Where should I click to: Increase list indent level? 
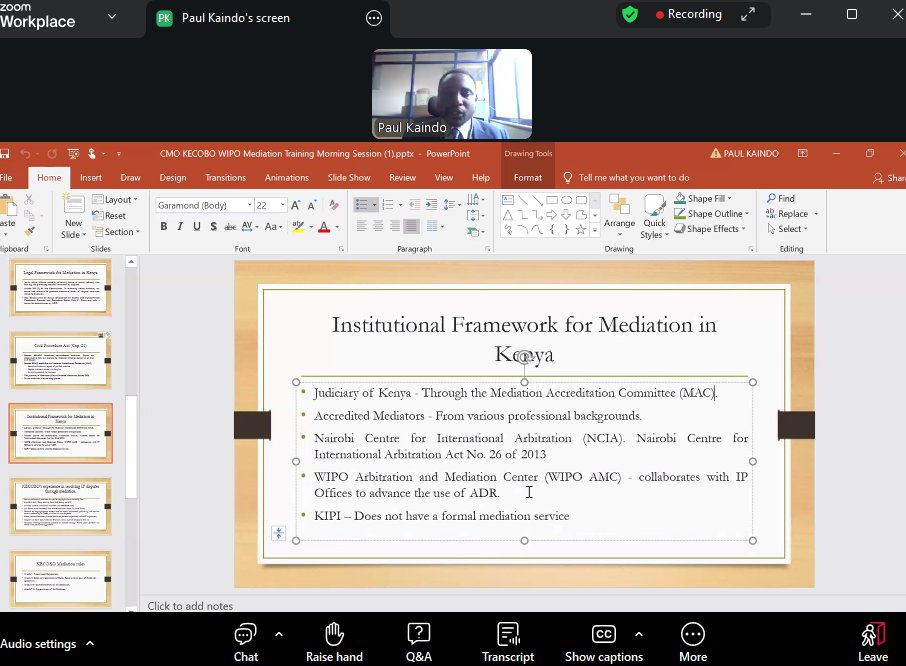click(x=432, y=204)
